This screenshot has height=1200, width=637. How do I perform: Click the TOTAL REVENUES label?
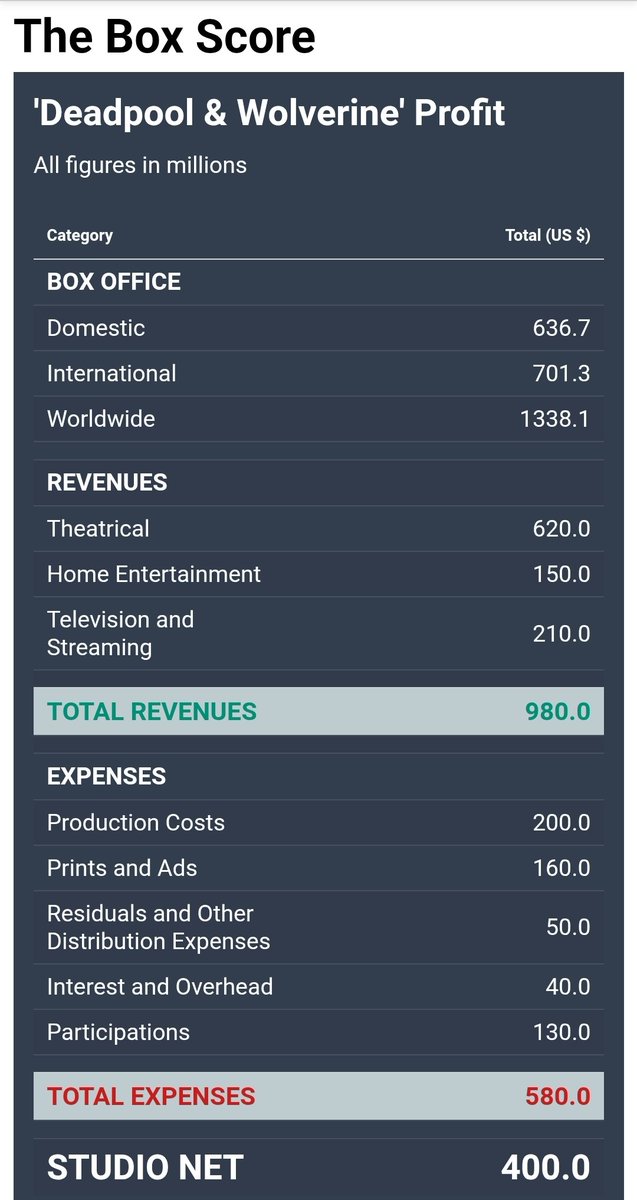point(152,712)
